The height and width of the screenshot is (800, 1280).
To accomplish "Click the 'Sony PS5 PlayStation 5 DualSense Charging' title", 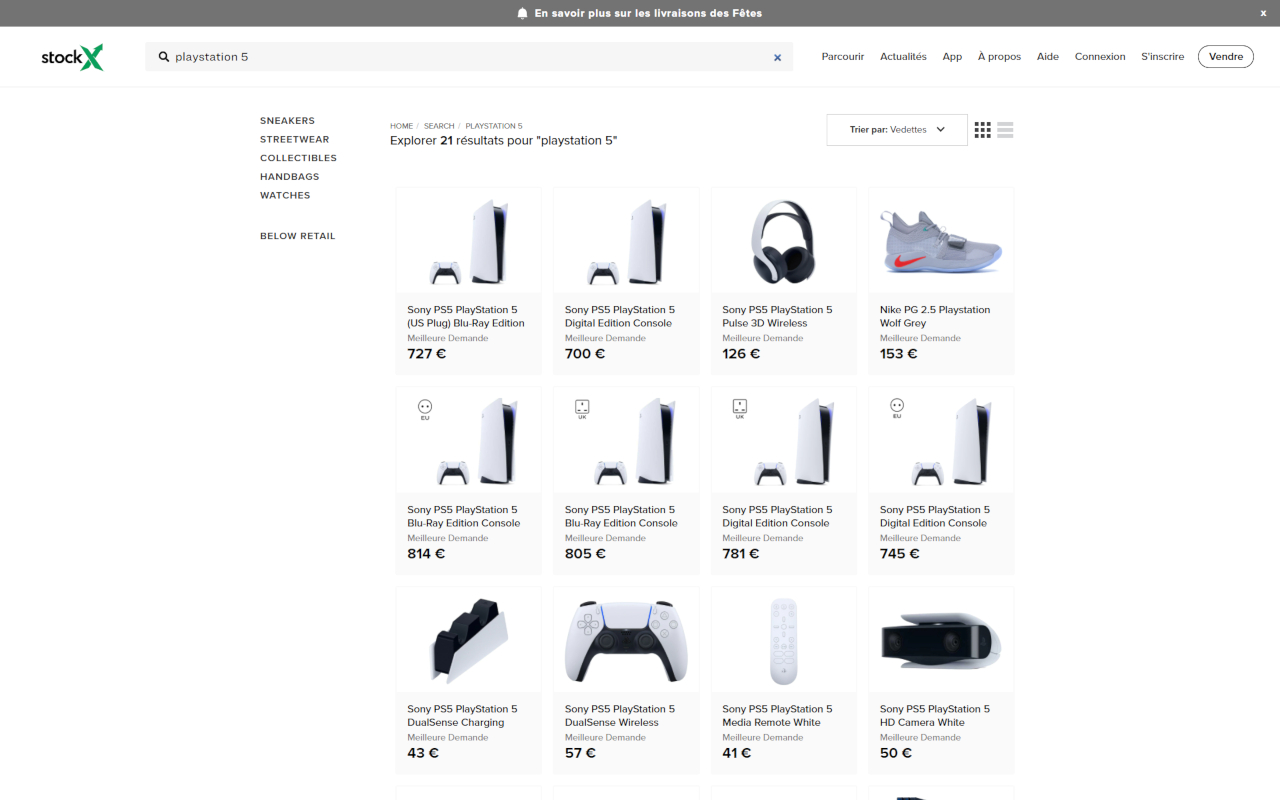I will click(x=462, y=716).
